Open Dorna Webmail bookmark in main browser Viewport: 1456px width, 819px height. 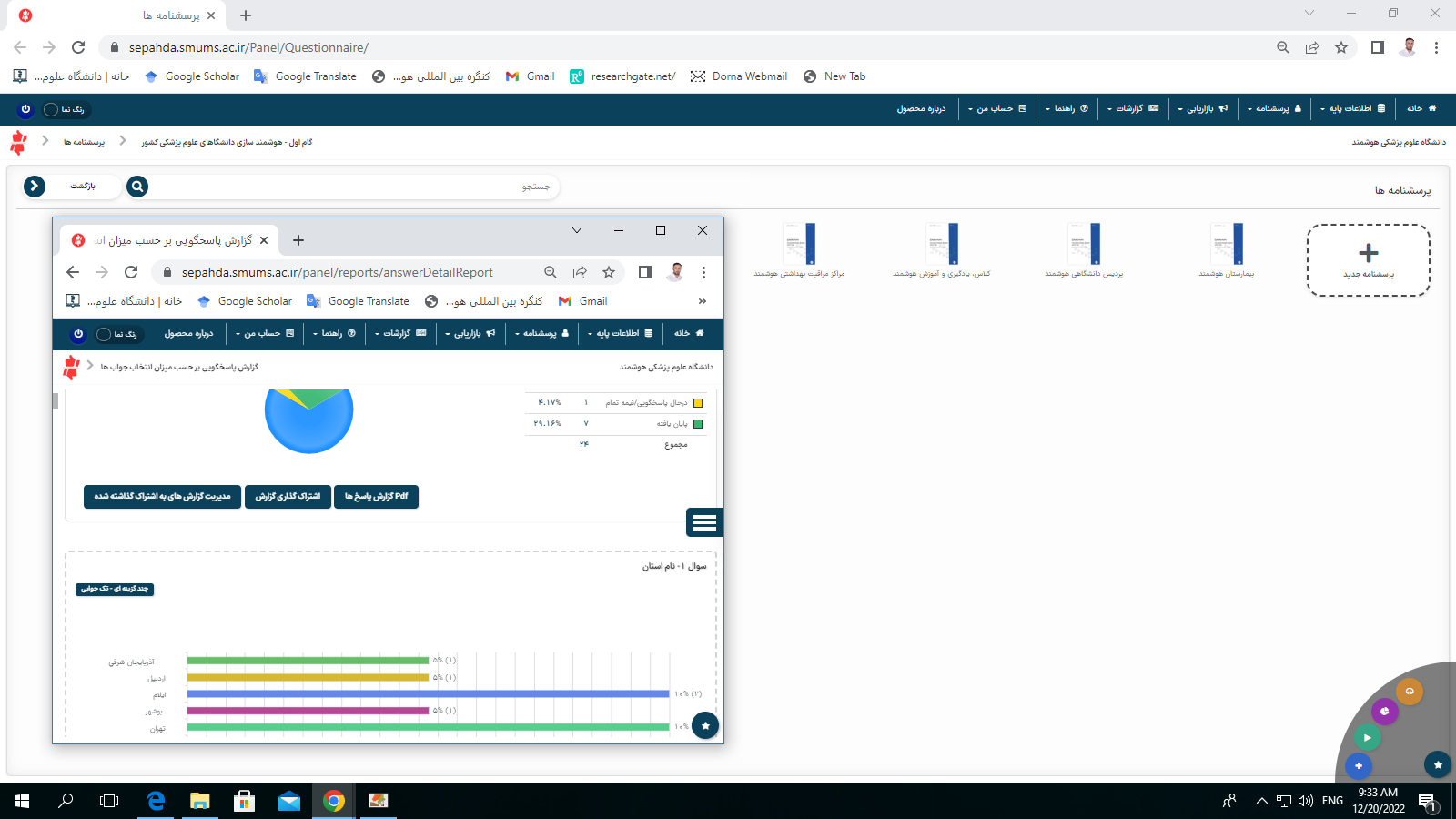[x=739, y=76]
